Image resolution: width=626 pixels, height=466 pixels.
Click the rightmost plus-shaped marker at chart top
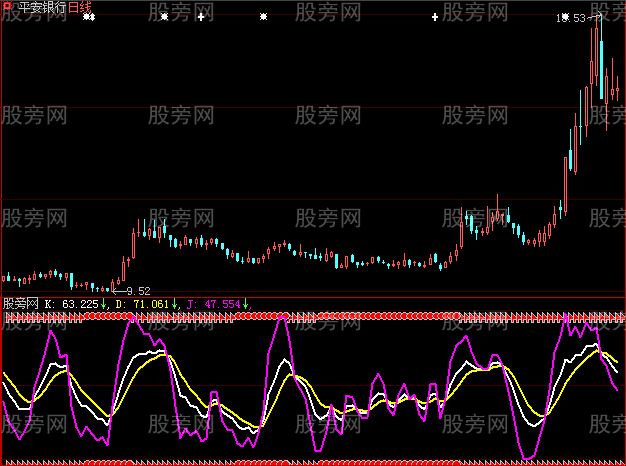(435, 18)
